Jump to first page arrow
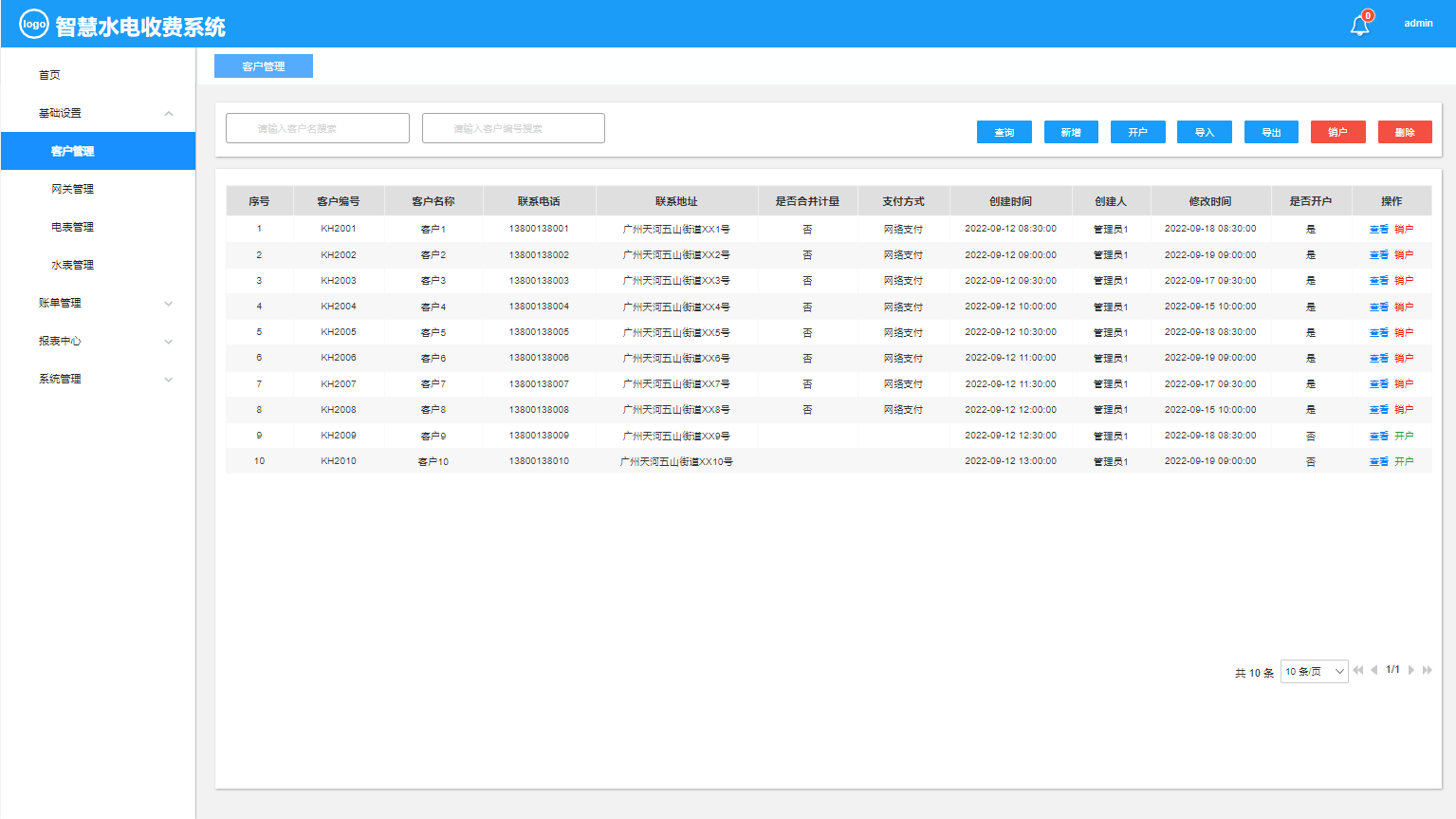 click(1358, 670)
